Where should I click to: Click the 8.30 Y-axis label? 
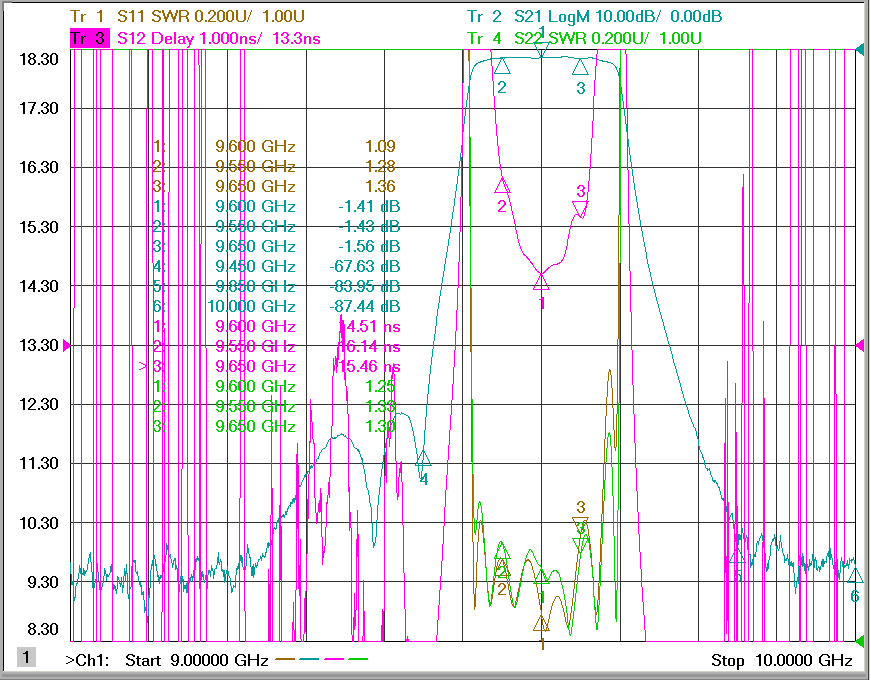point(43,629)
